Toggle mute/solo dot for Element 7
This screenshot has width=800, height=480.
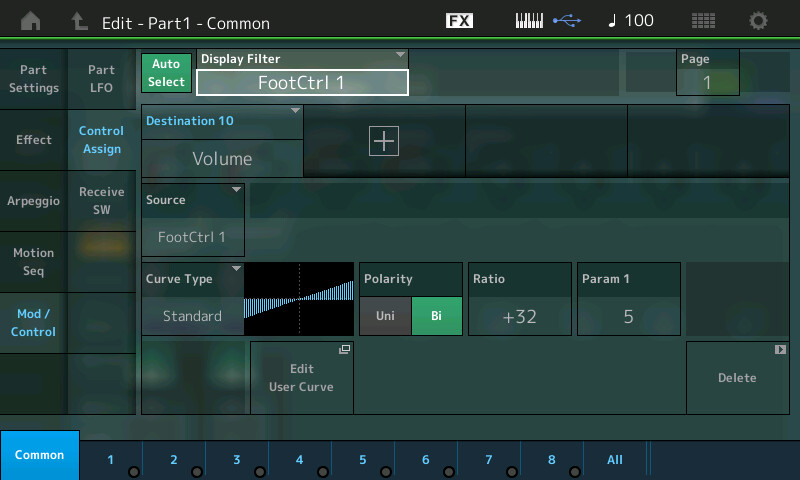tap(512, 472)
